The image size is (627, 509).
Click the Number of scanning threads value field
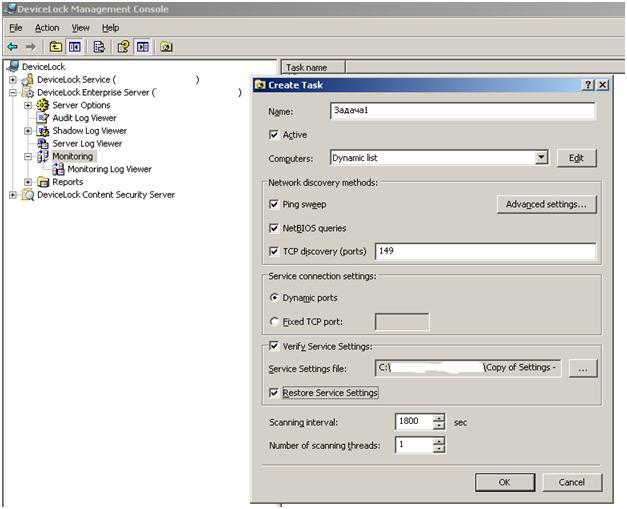click(414, 445)
